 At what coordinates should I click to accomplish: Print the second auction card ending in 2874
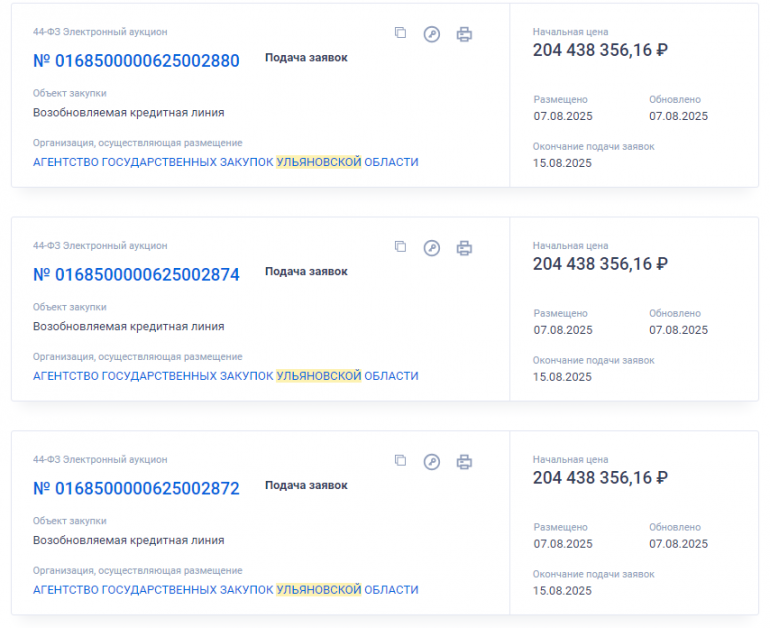(464, 248)
